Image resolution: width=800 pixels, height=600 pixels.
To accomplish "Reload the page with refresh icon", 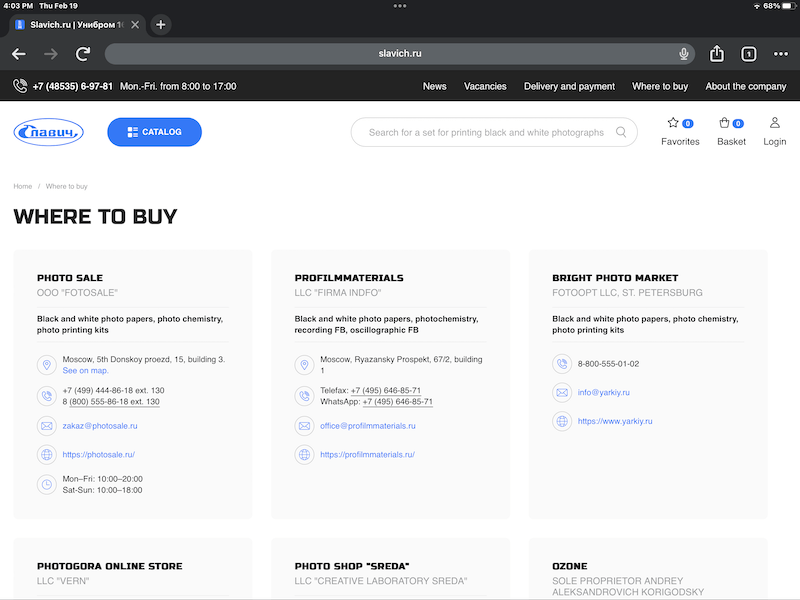I will click(x=83, y=54).
